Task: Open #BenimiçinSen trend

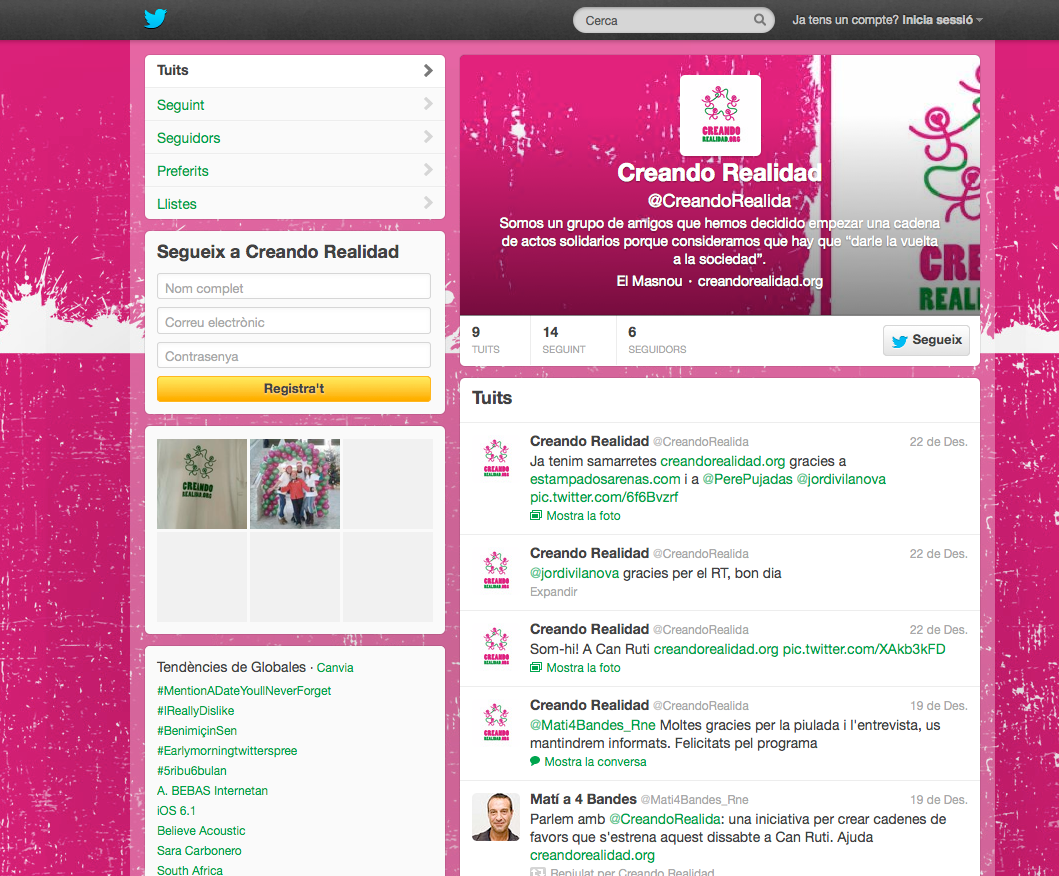Action: (x=197, y=731)
